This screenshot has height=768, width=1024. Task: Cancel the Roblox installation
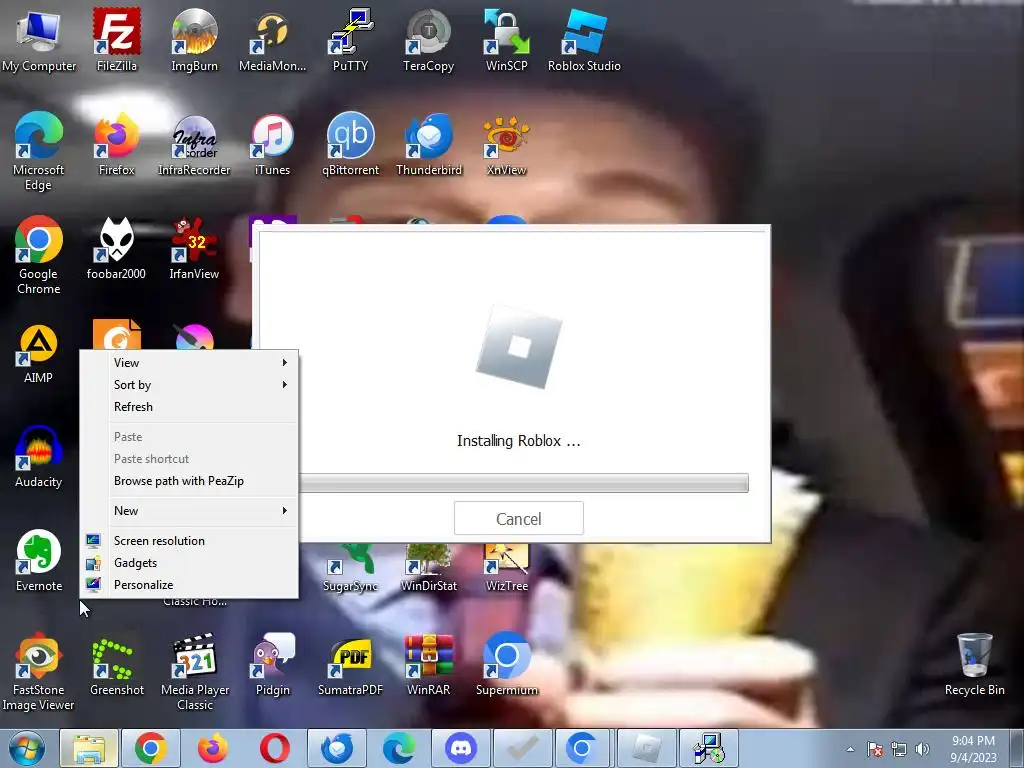[519, 519]
